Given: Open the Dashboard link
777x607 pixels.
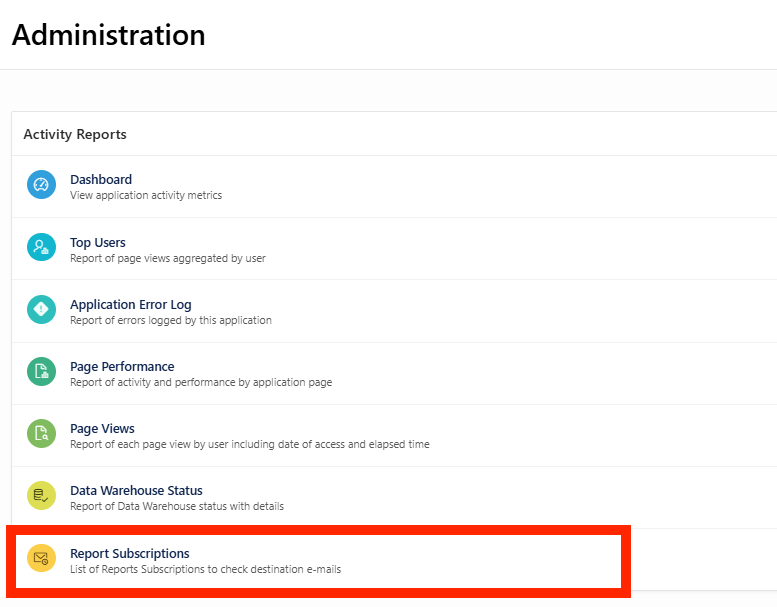Looking at the screenshot, I should coord(101,180).
